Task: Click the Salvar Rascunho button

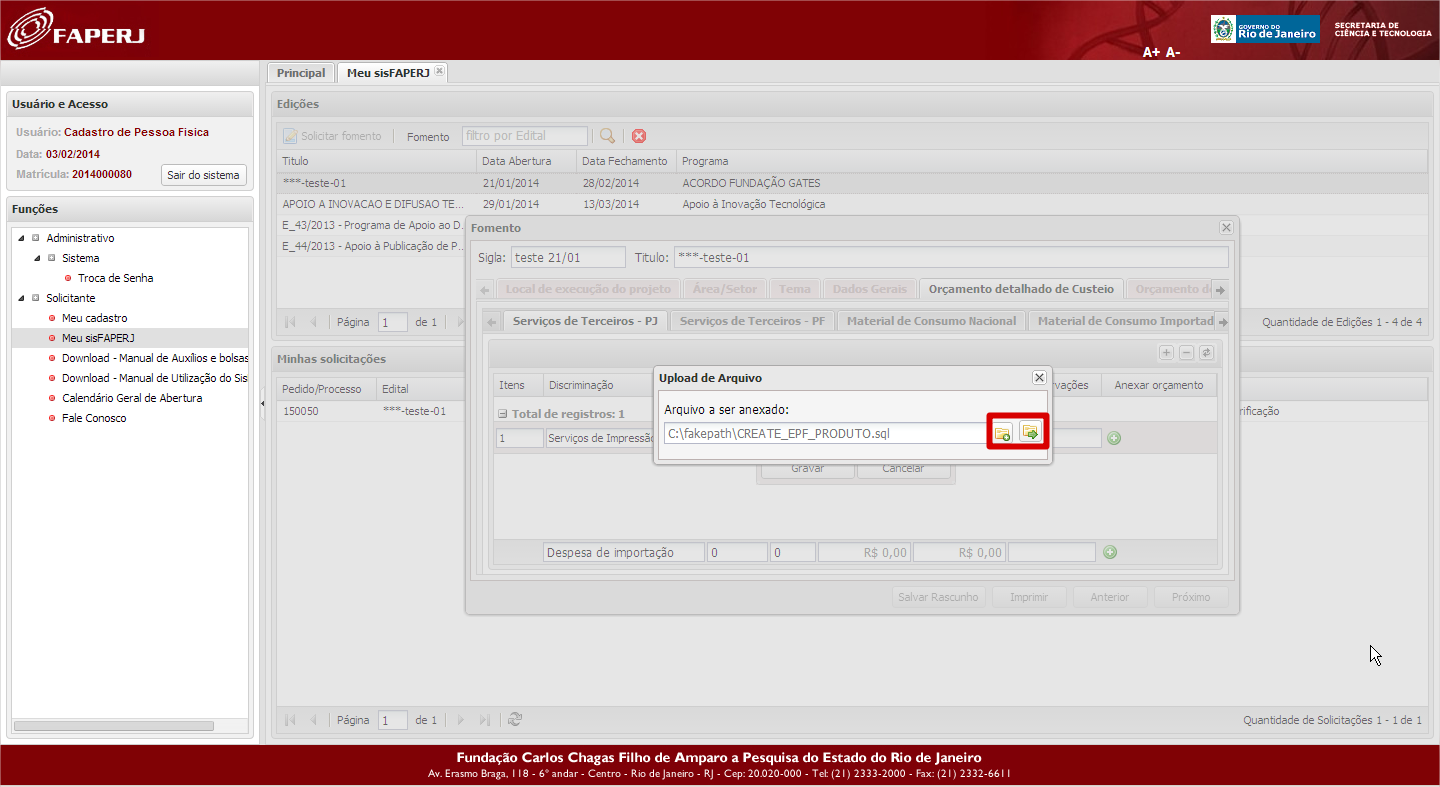Action: (x=938, y=597)
